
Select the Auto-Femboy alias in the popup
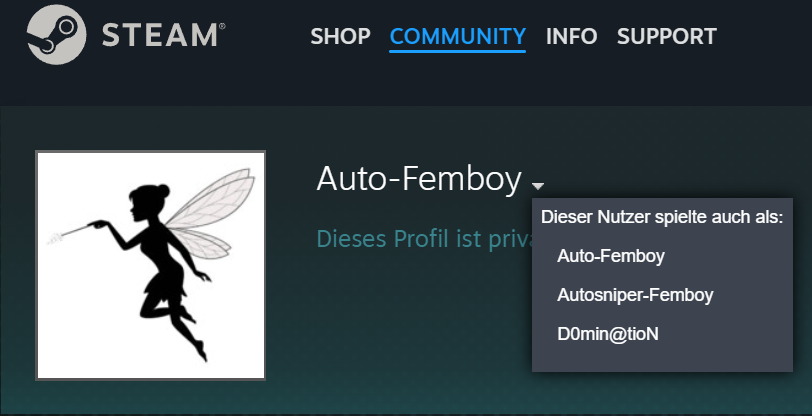click(x=611, y=256)
